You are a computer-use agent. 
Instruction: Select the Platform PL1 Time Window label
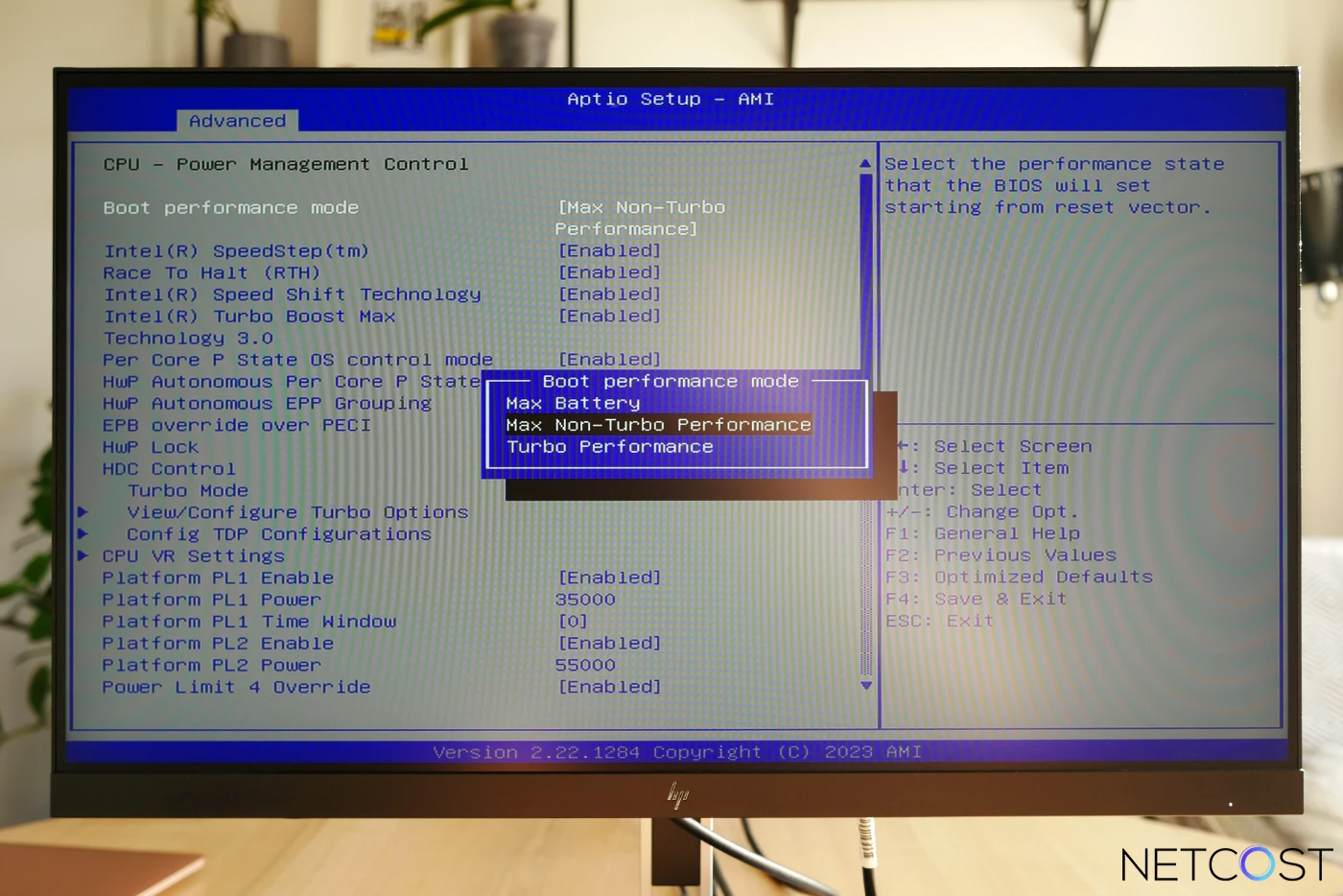click(x=249, y=622)
